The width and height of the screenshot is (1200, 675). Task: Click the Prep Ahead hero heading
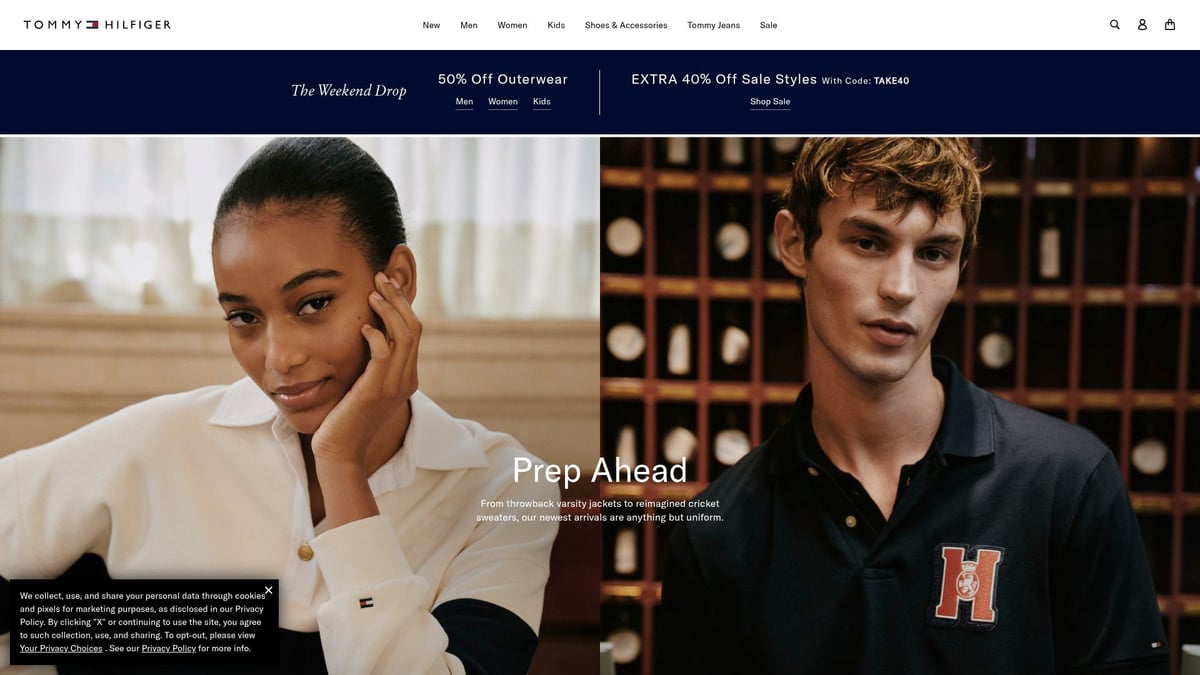pos(600,470)
